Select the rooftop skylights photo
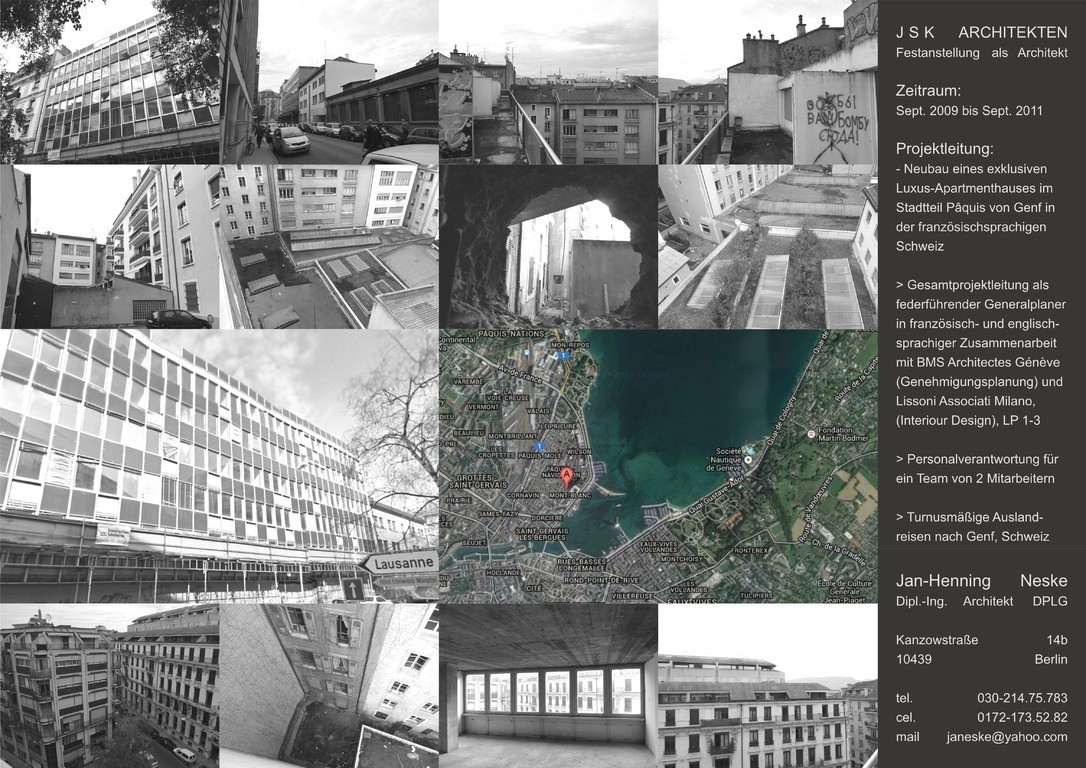The image size is (1086, 768). 768,247
